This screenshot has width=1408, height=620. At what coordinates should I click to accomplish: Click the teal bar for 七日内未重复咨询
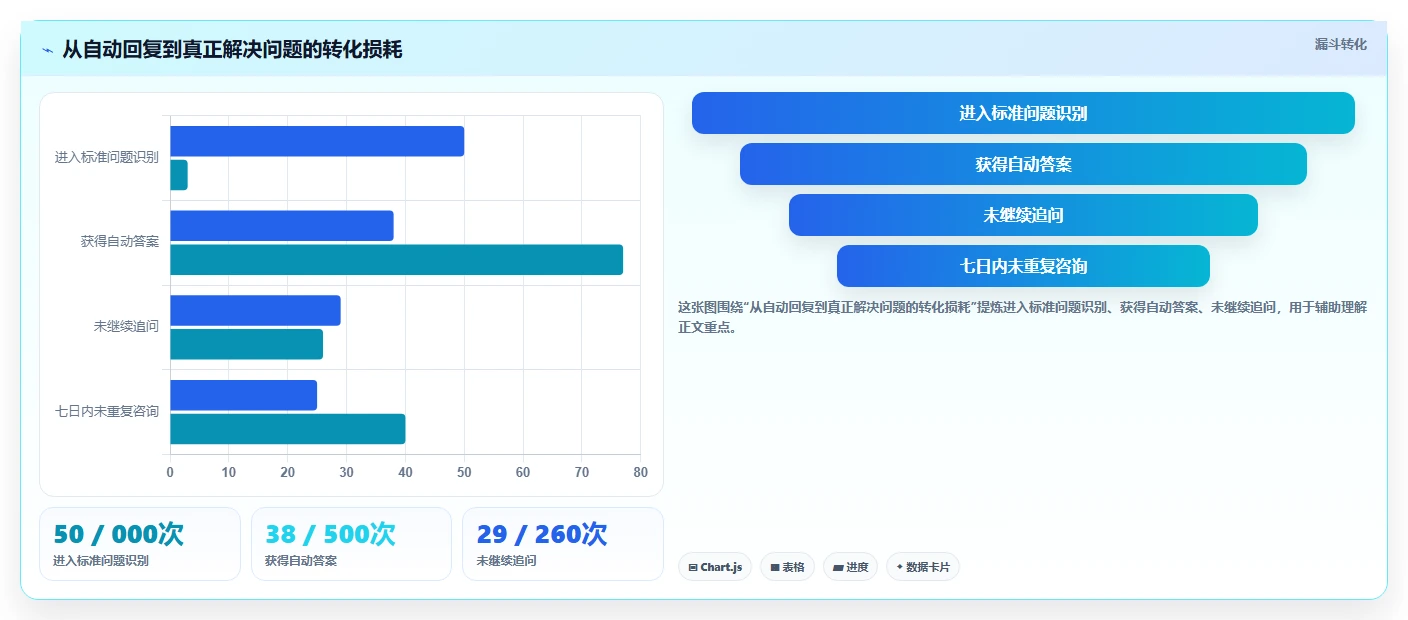click(x=287, y=429)
